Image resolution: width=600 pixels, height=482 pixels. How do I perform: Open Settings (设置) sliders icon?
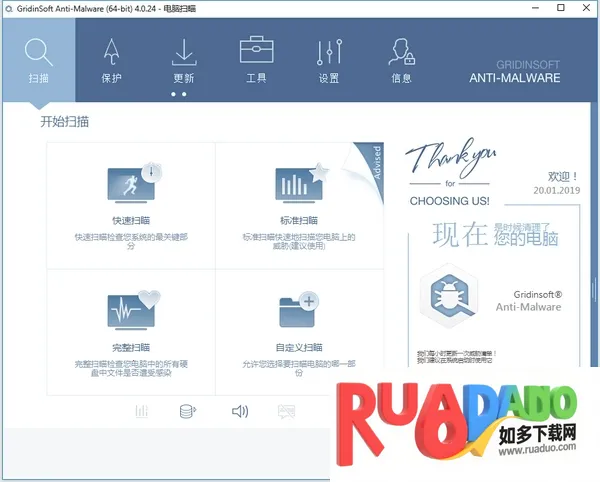[328, 52]
